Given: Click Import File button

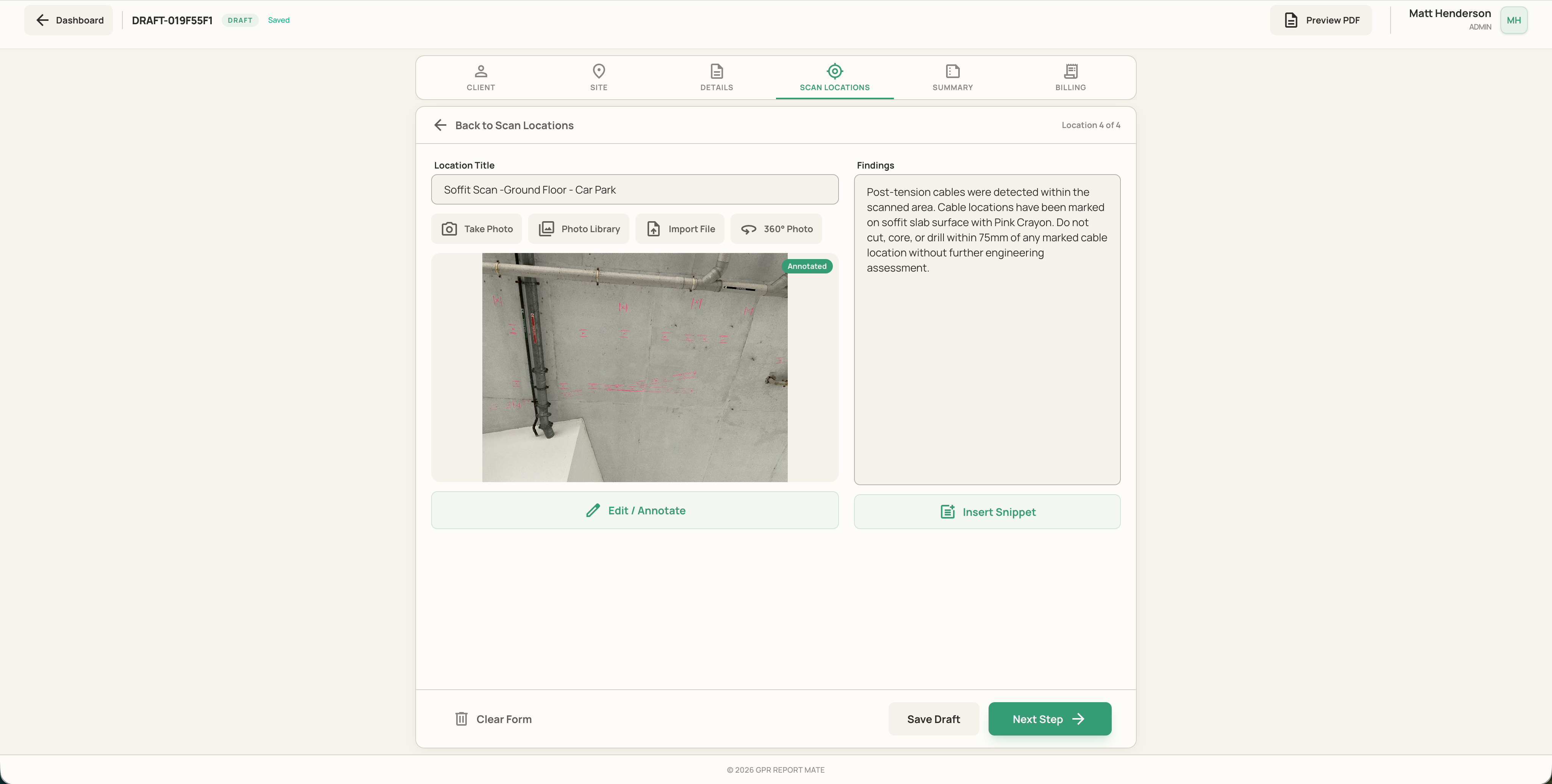Looking at the screenshot, I should 680,229.
